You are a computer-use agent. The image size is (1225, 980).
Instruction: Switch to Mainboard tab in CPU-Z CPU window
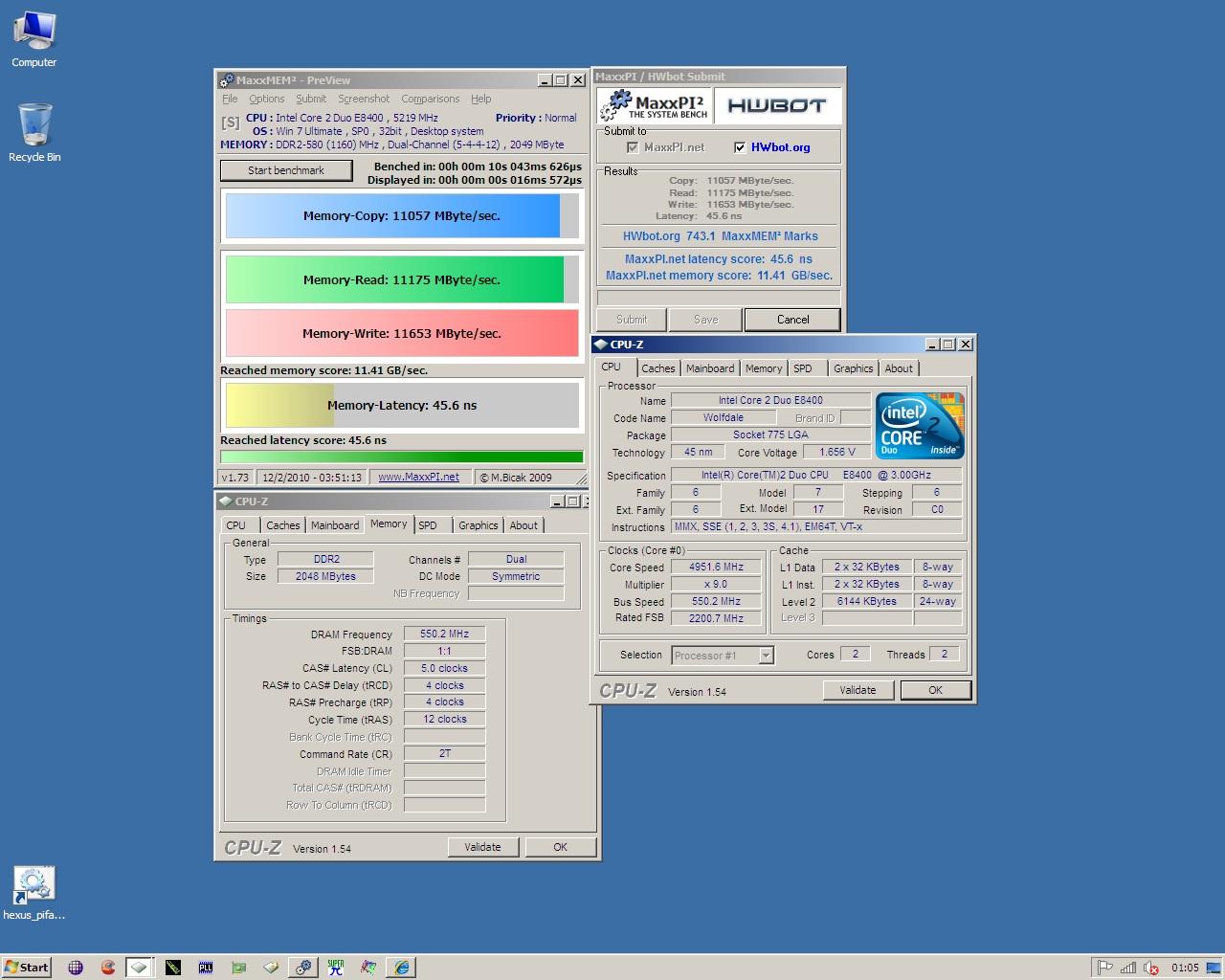point(710,368)
